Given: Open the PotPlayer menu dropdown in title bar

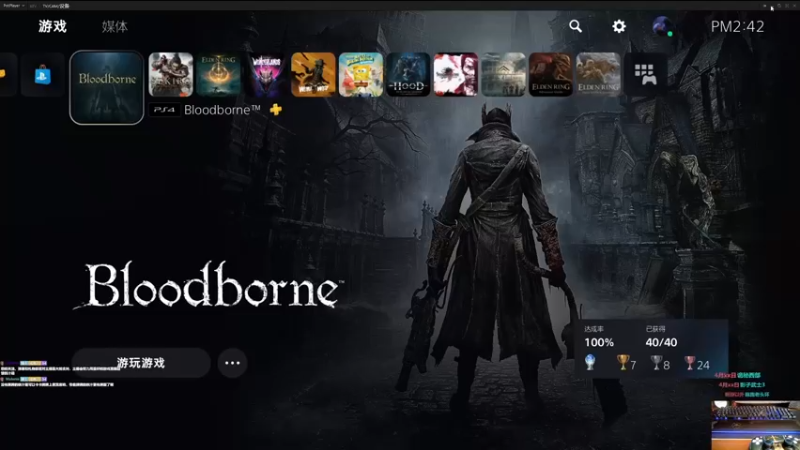Looking at the screenshot, I should tap(13, 6).
